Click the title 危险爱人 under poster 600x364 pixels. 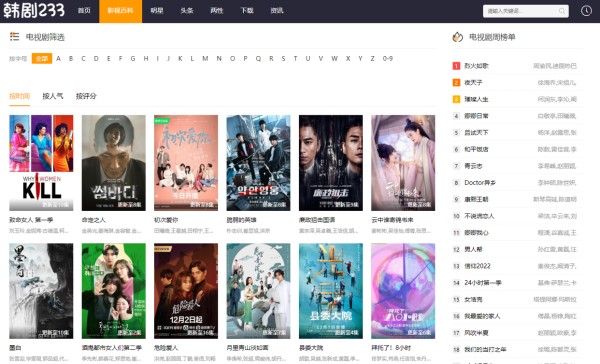pos(166,348)
